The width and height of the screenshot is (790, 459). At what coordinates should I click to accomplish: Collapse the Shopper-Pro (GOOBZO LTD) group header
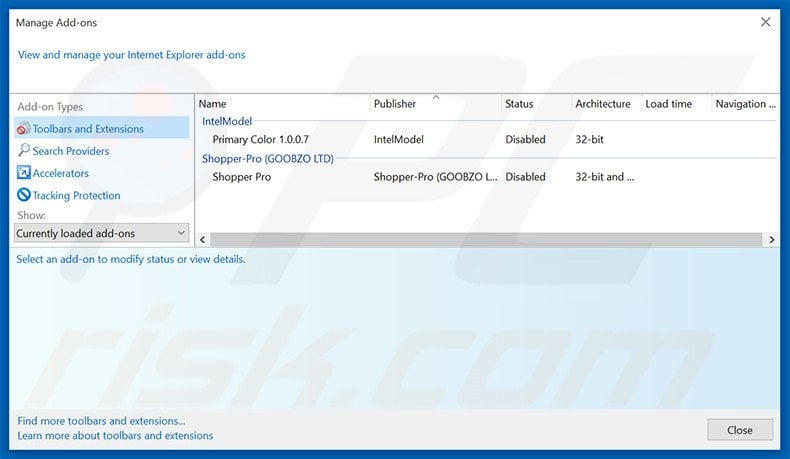pos(268,159)
